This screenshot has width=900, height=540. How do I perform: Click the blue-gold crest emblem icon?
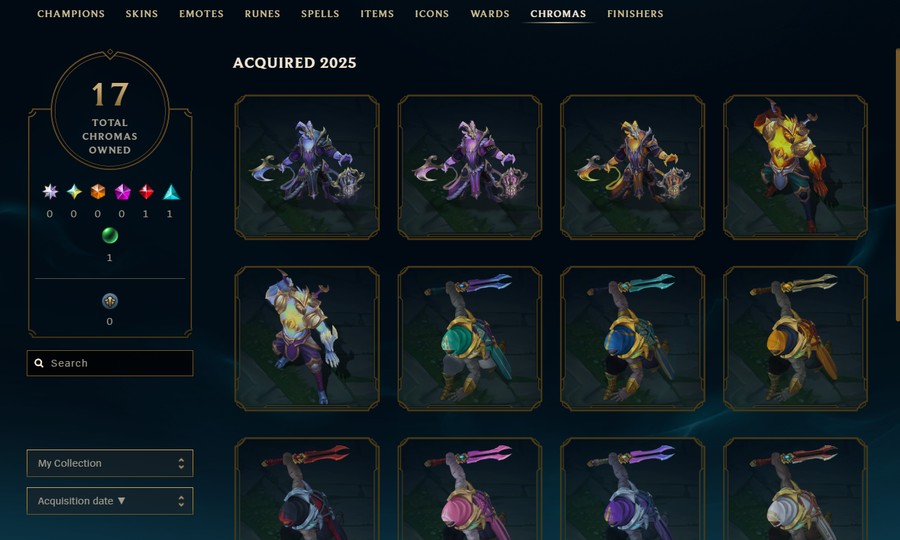pos(110,301)
